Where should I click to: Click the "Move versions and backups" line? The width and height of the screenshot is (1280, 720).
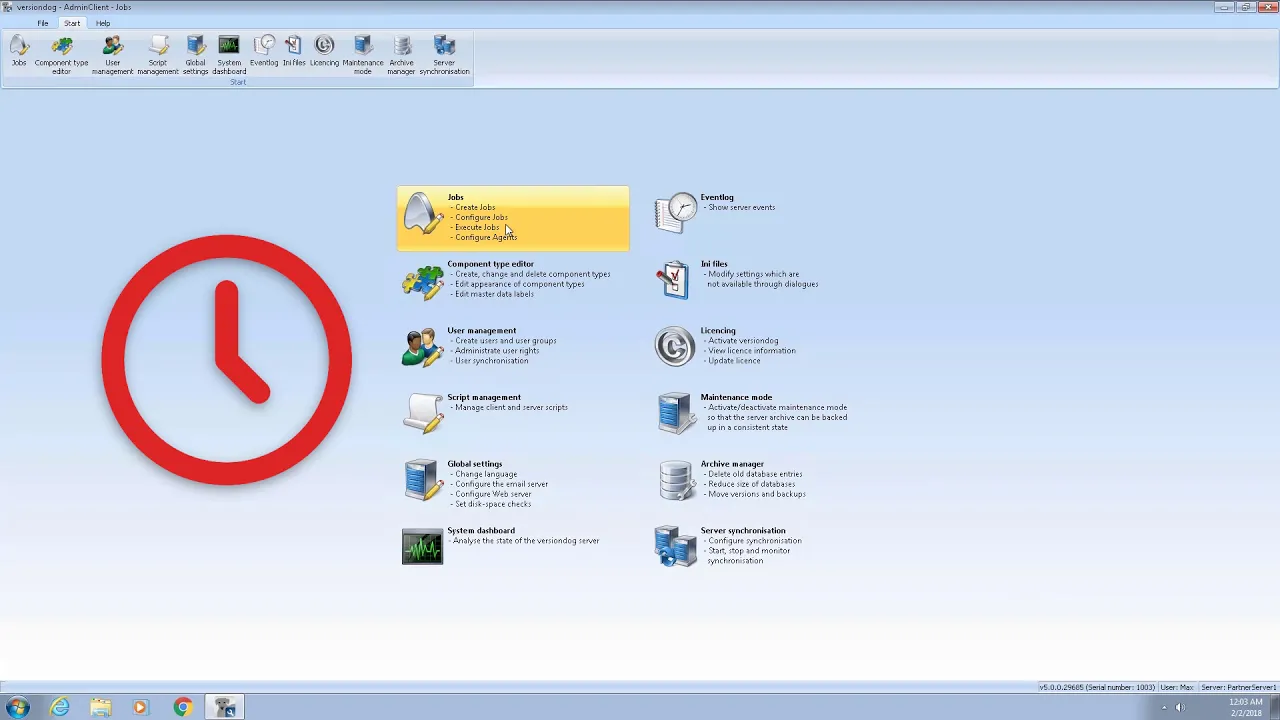click(x=754, y=494)
